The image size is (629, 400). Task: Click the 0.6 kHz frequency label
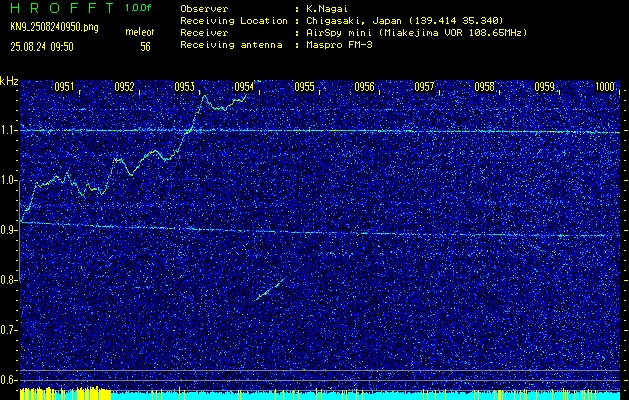[8, 380]
